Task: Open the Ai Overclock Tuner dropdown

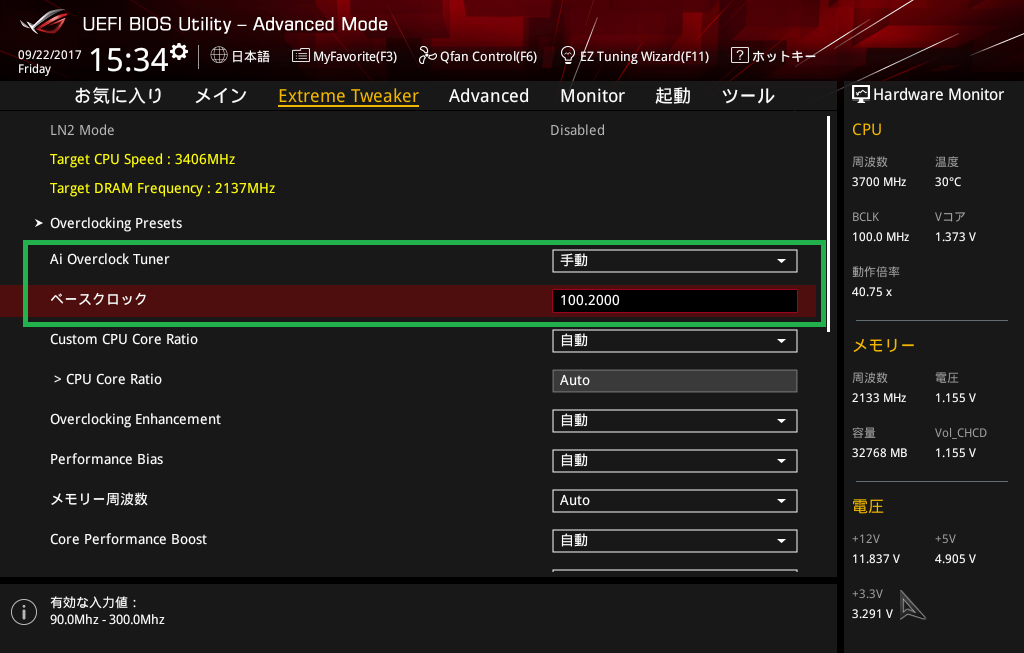Action: [x=675, y=261]
